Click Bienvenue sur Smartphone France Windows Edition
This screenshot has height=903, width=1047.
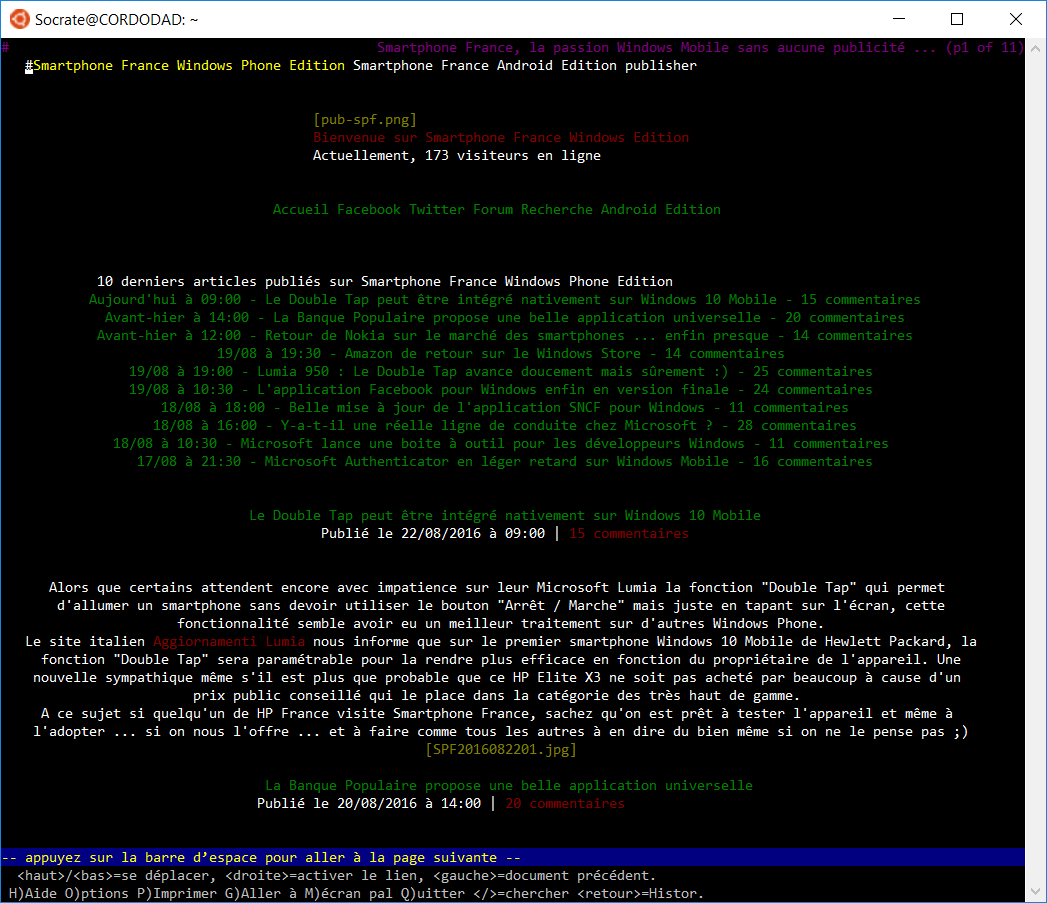point(501,138)
